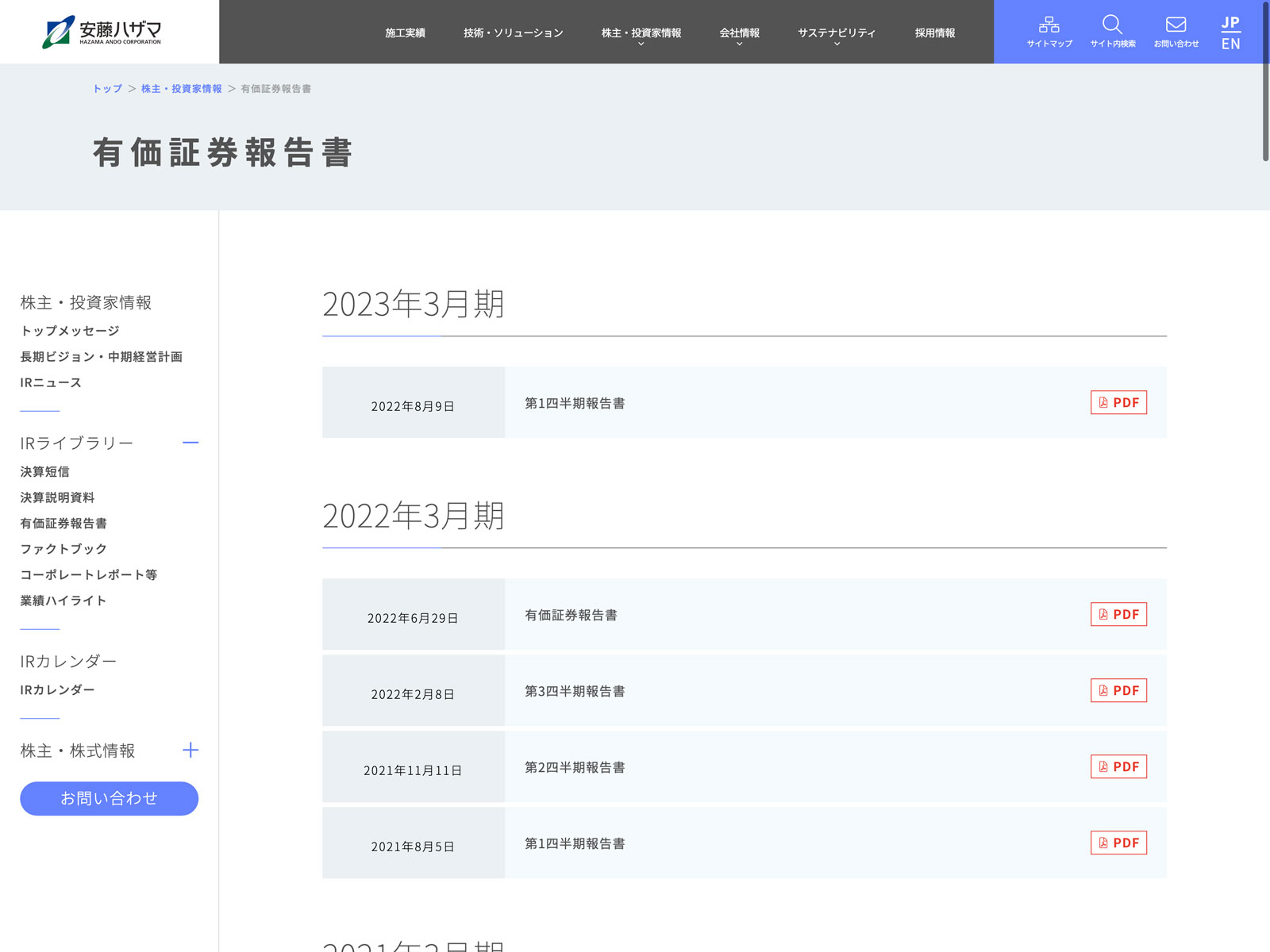Viewport: 1270px width, 952px height.
Task: Collapse the IRライブラリー sidebar section
Action: coord(190,443)
